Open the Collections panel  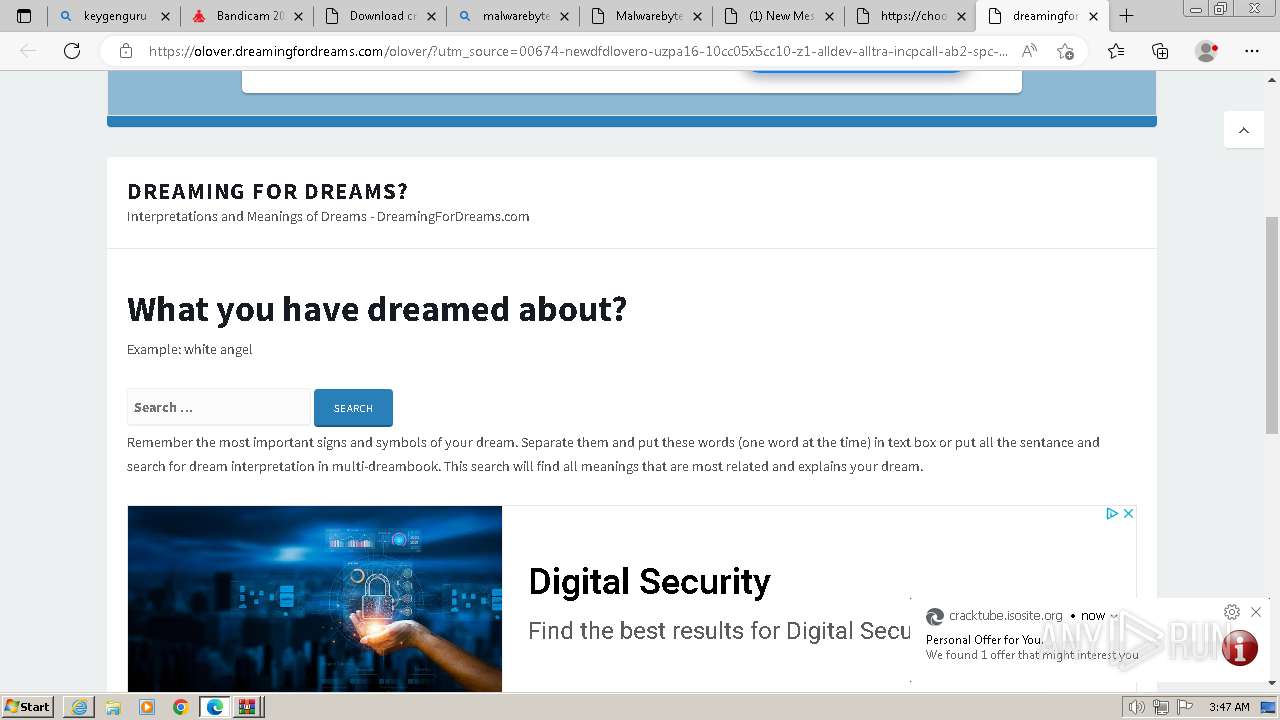[1160, 51]
